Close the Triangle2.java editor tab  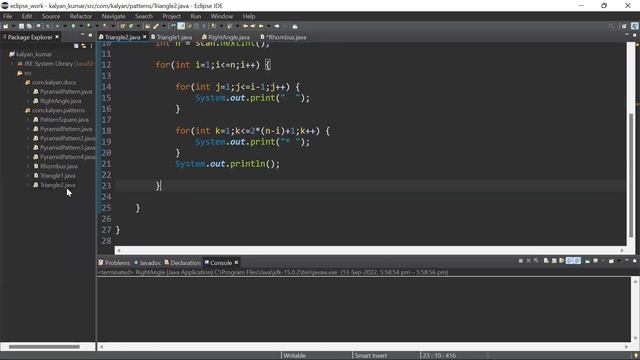(x=144, y=37)
